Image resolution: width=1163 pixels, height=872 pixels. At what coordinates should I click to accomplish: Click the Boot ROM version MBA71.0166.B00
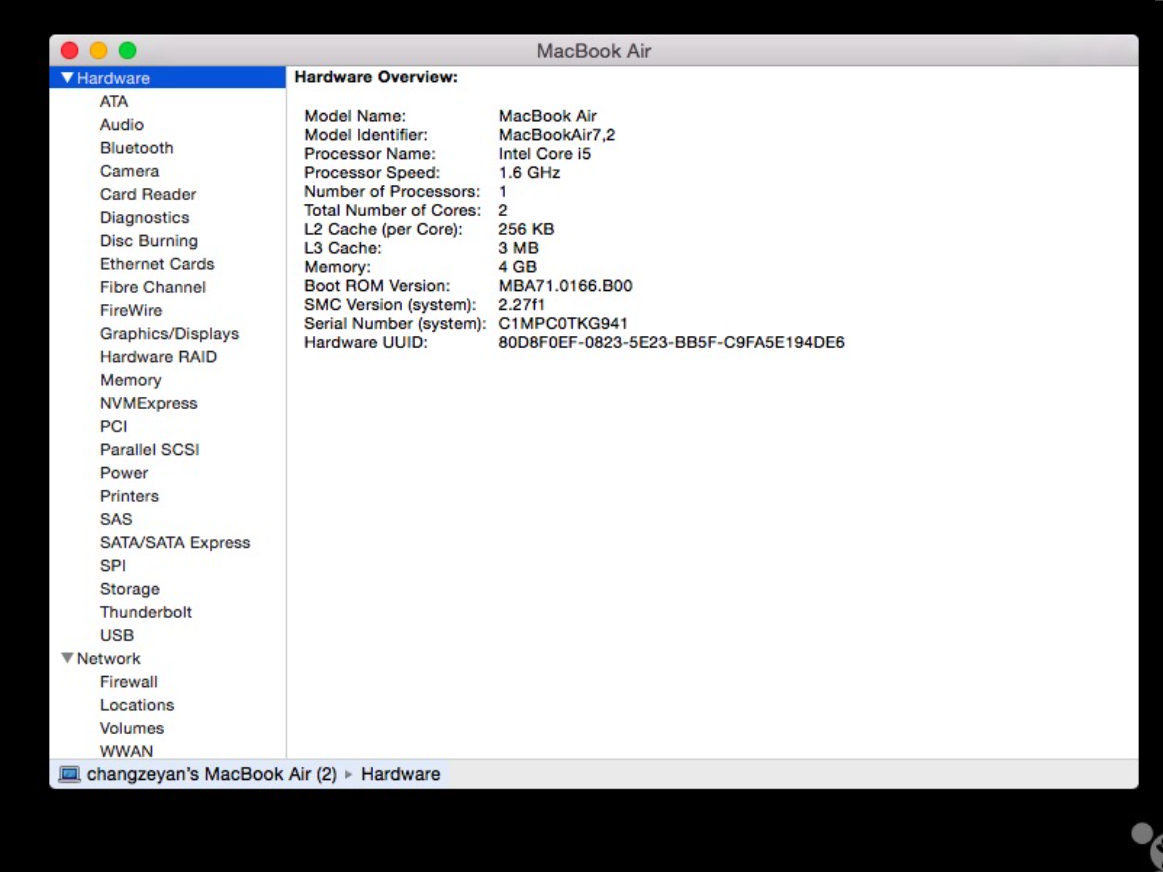(565, 286)
